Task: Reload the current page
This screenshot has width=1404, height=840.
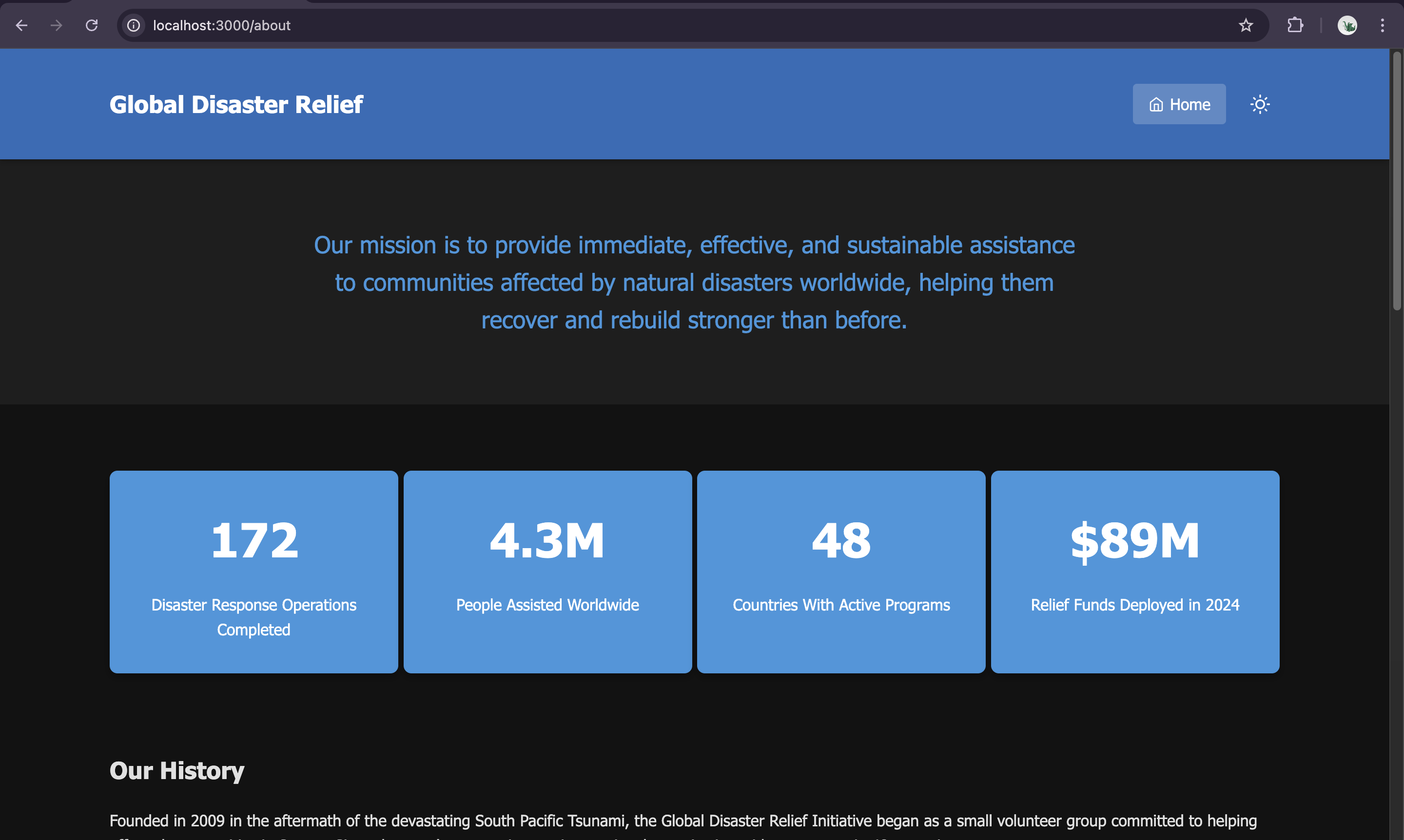Action: 92,25
